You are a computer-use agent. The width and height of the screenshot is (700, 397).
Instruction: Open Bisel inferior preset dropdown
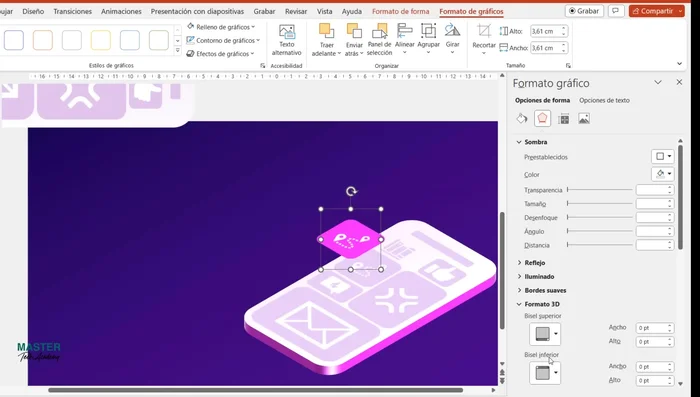coord(545,373)
